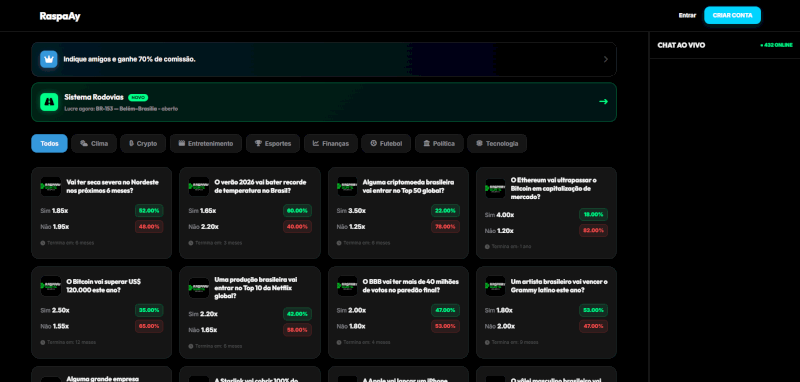
Task: Pick Não 78.00% on criptomoeda brasileira market
Action: (445, 226)
